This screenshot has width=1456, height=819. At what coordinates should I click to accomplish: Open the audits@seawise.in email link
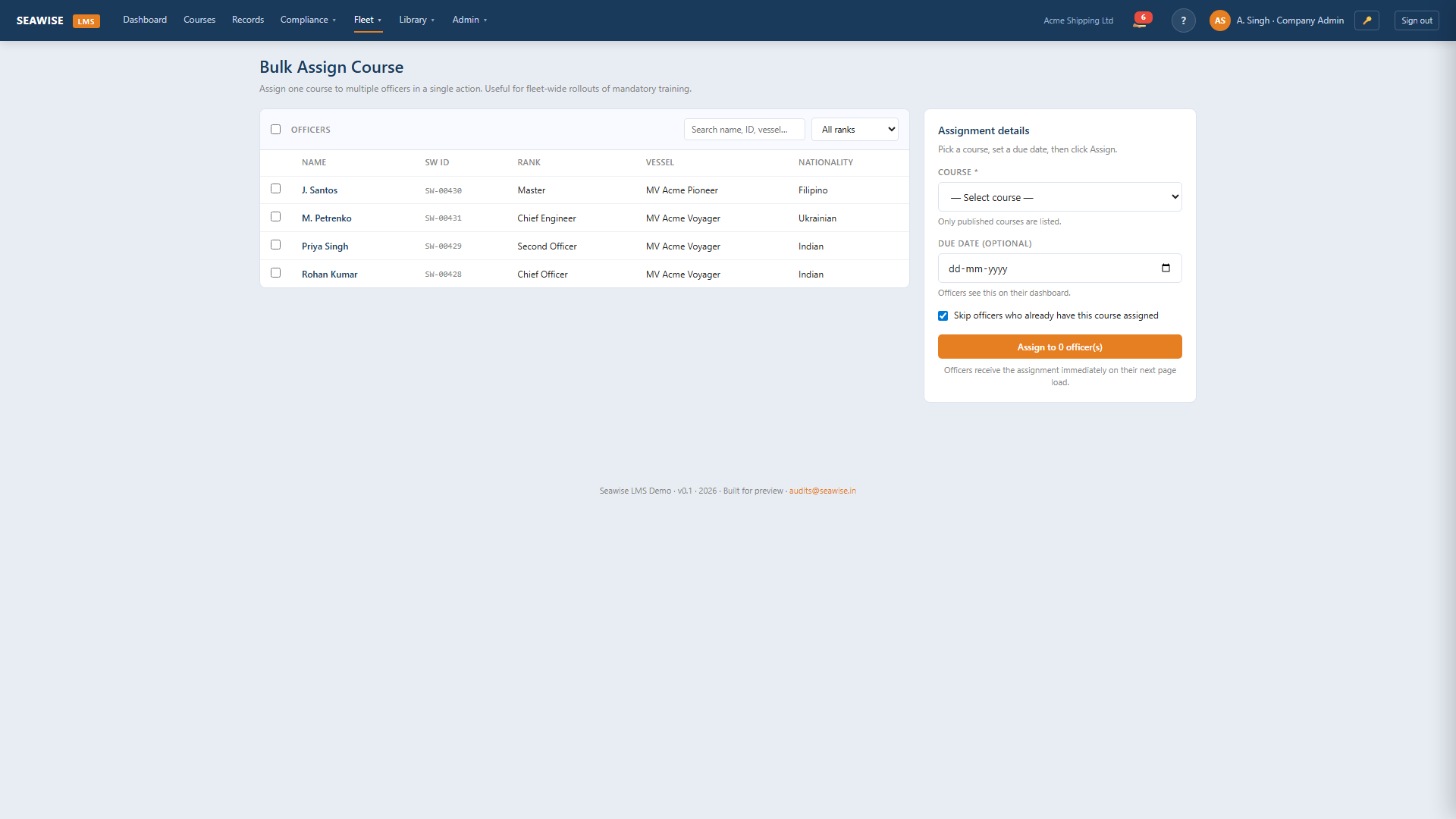pos(822,491)
